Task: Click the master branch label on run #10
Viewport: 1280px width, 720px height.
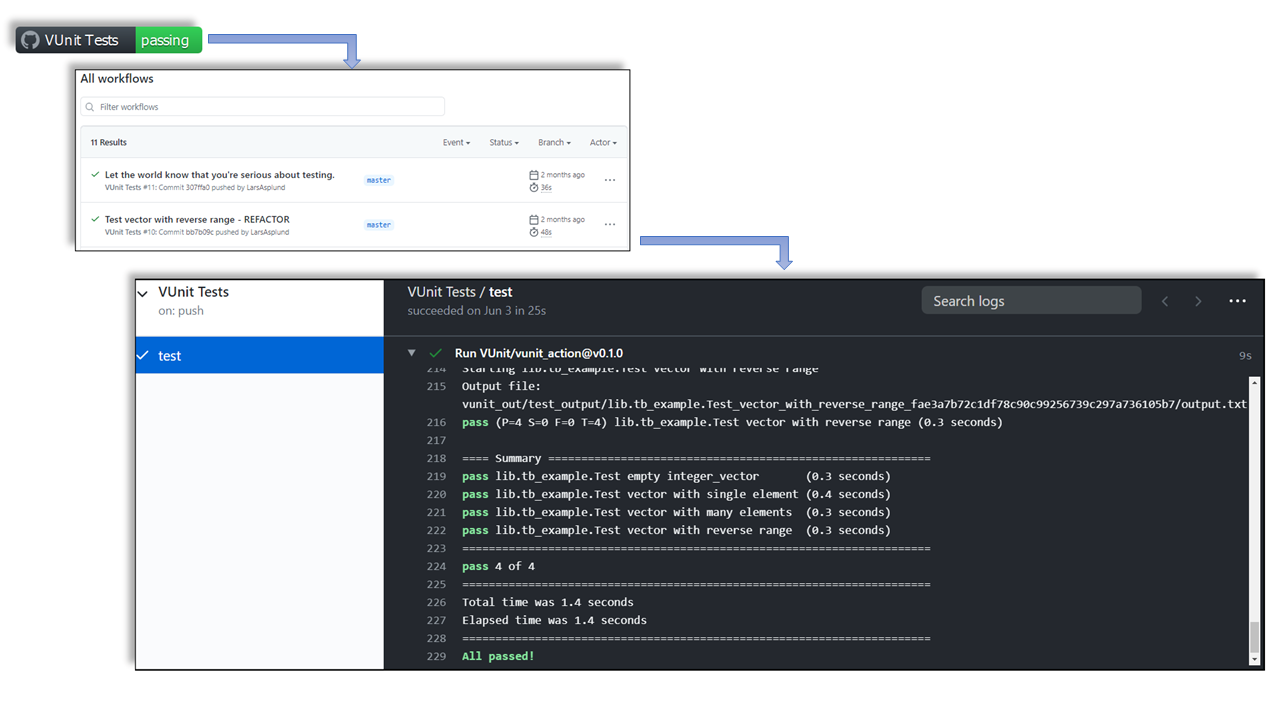Action: (x=379, y=225)
